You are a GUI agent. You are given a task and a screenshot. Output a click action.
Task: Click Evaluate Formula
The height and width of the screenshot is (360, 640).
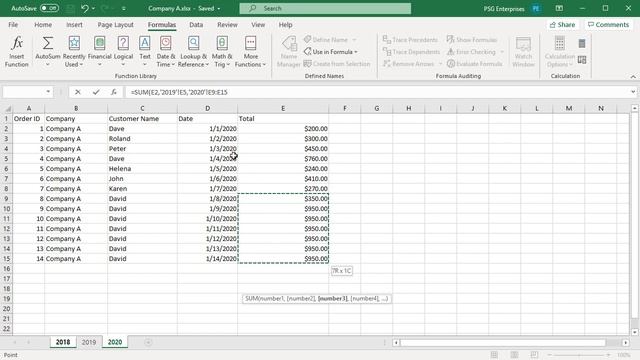click(475, 64)
